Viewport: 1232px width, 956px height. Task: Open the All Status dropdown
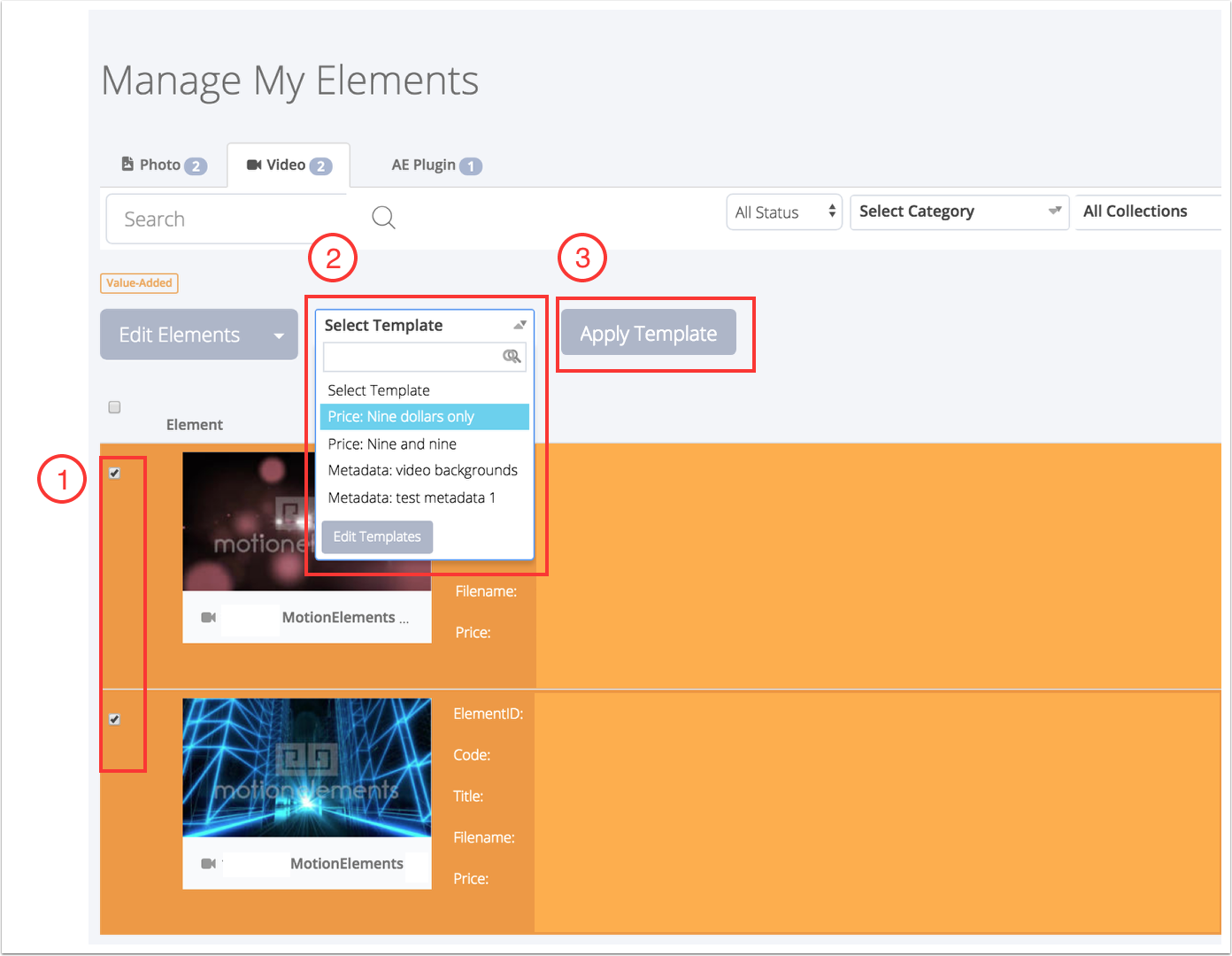click(x=784, y=212)
